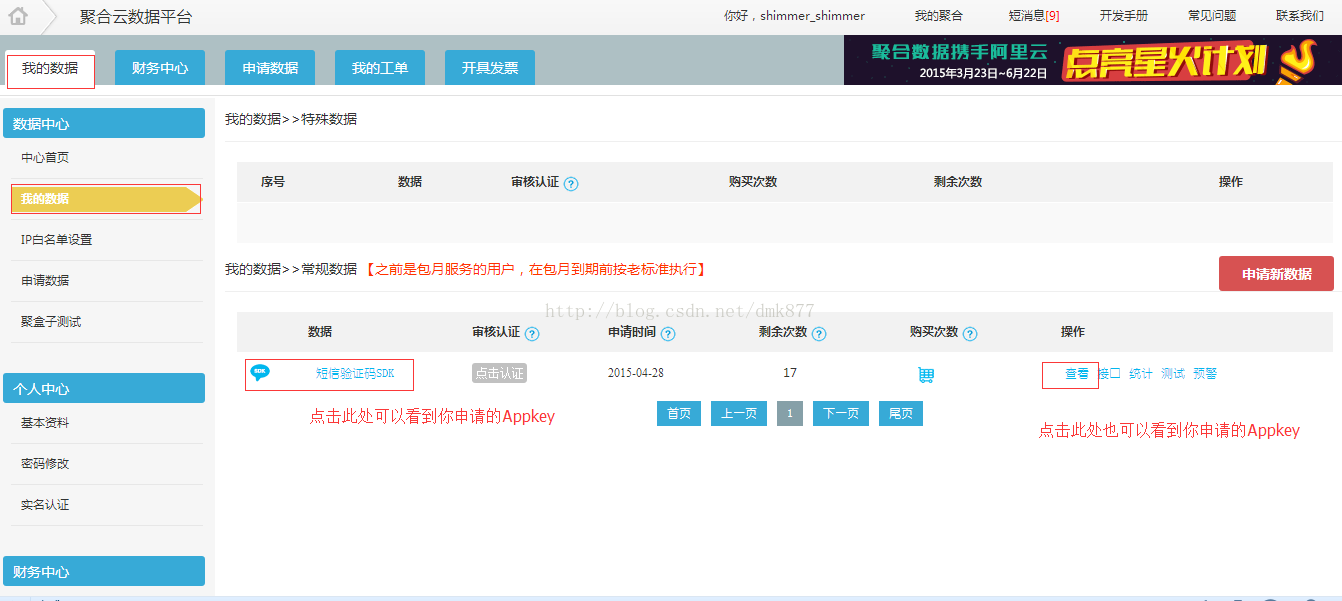This screenshot has width=1342, height=601.
Task: Click the shopping cart purchase icon
Action: [x=926, y=374]
